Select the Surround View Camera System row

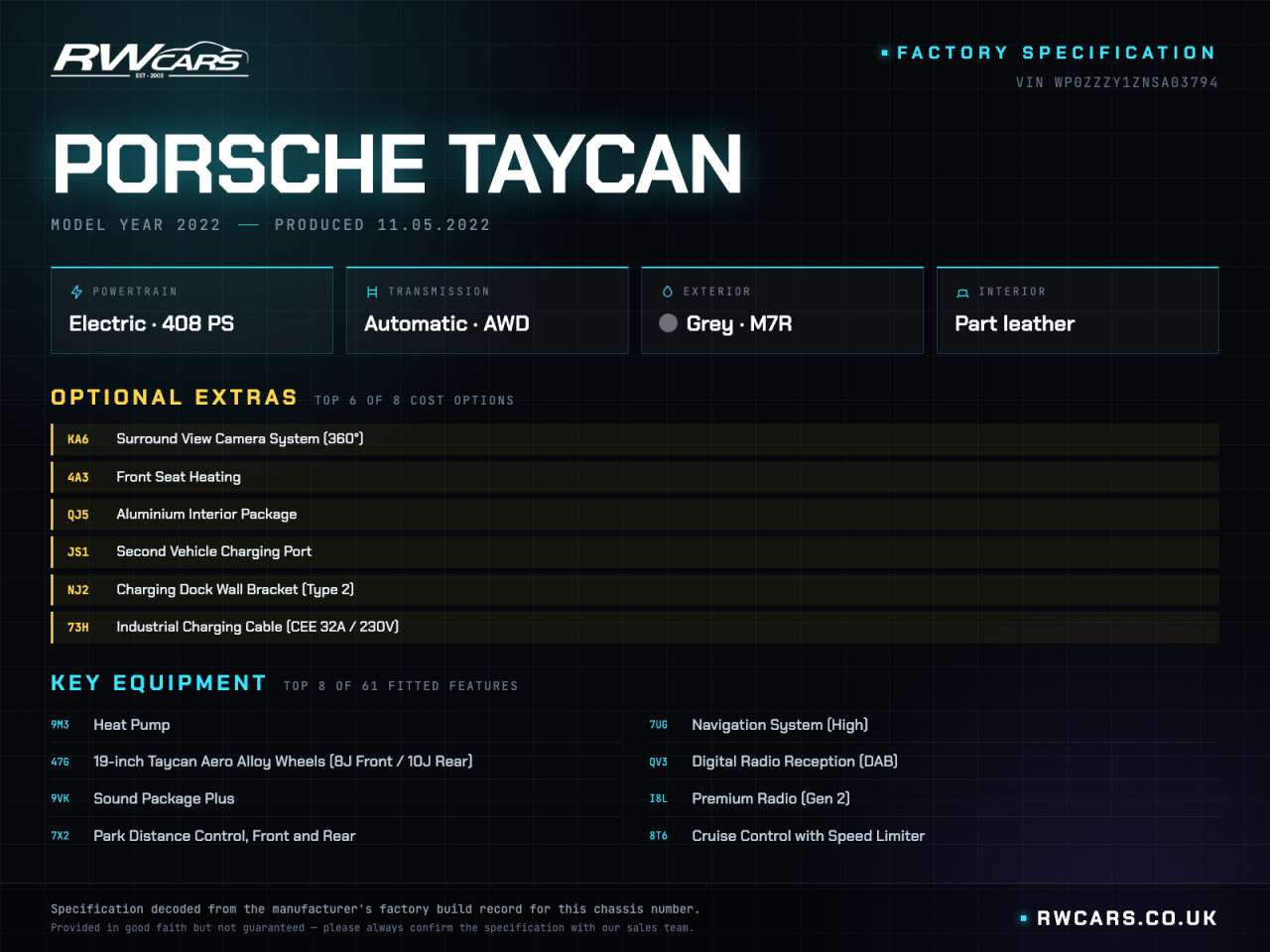point(635,439)
